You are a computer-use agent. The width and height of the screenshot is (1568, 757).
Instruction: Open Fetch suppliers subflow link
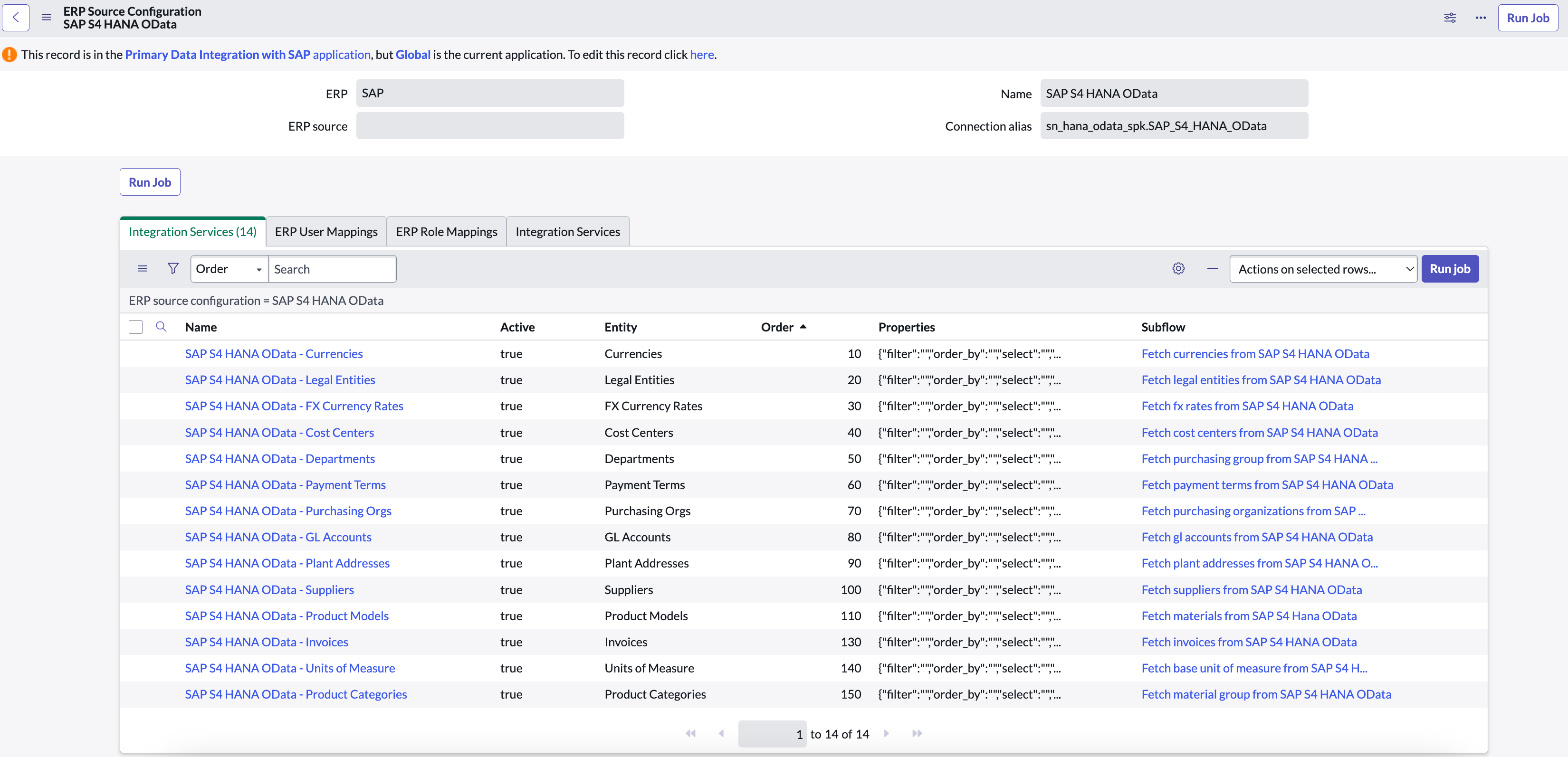(1252, 590)
